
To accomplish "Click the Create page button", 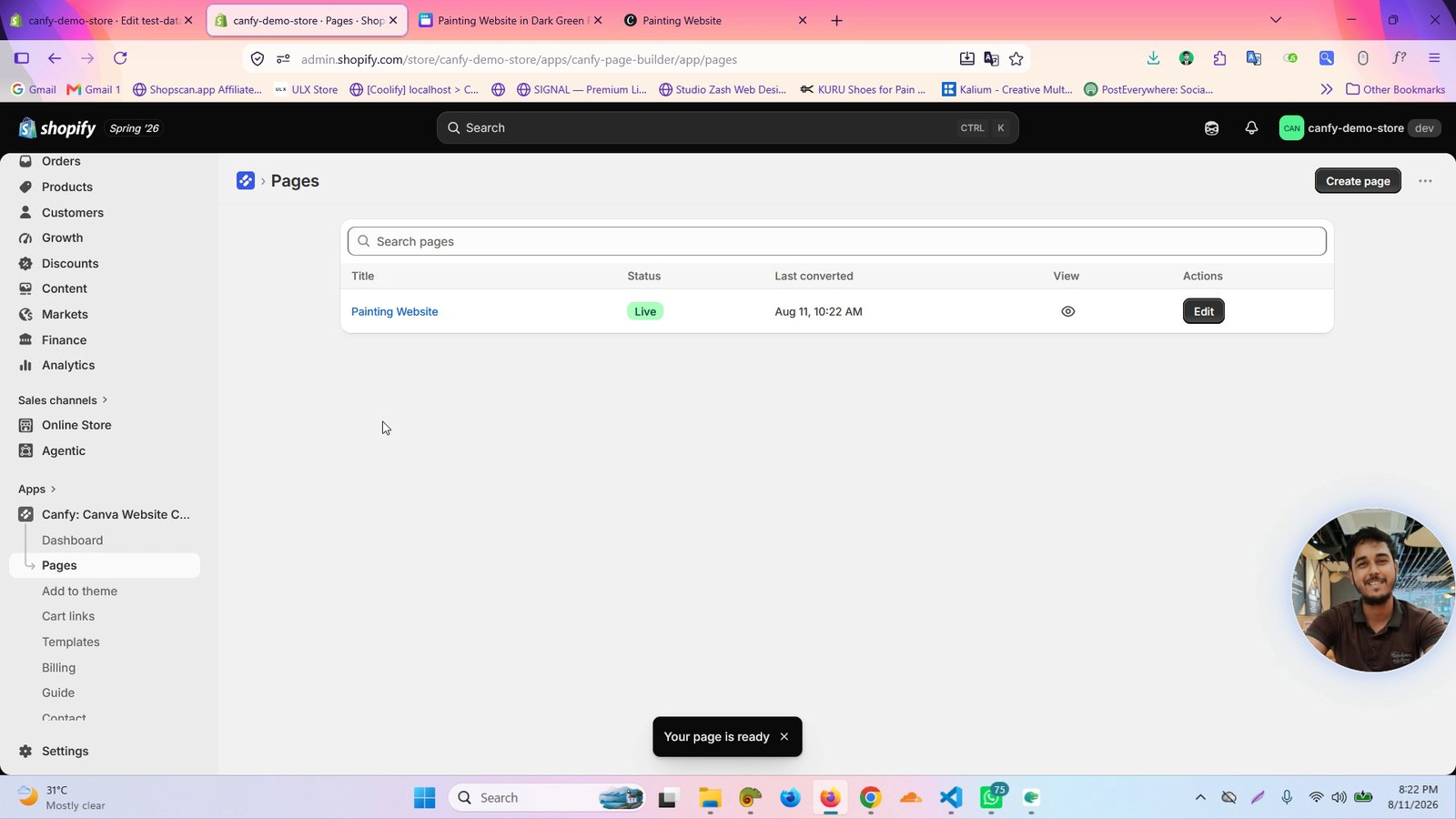I will click(1358, 181).
